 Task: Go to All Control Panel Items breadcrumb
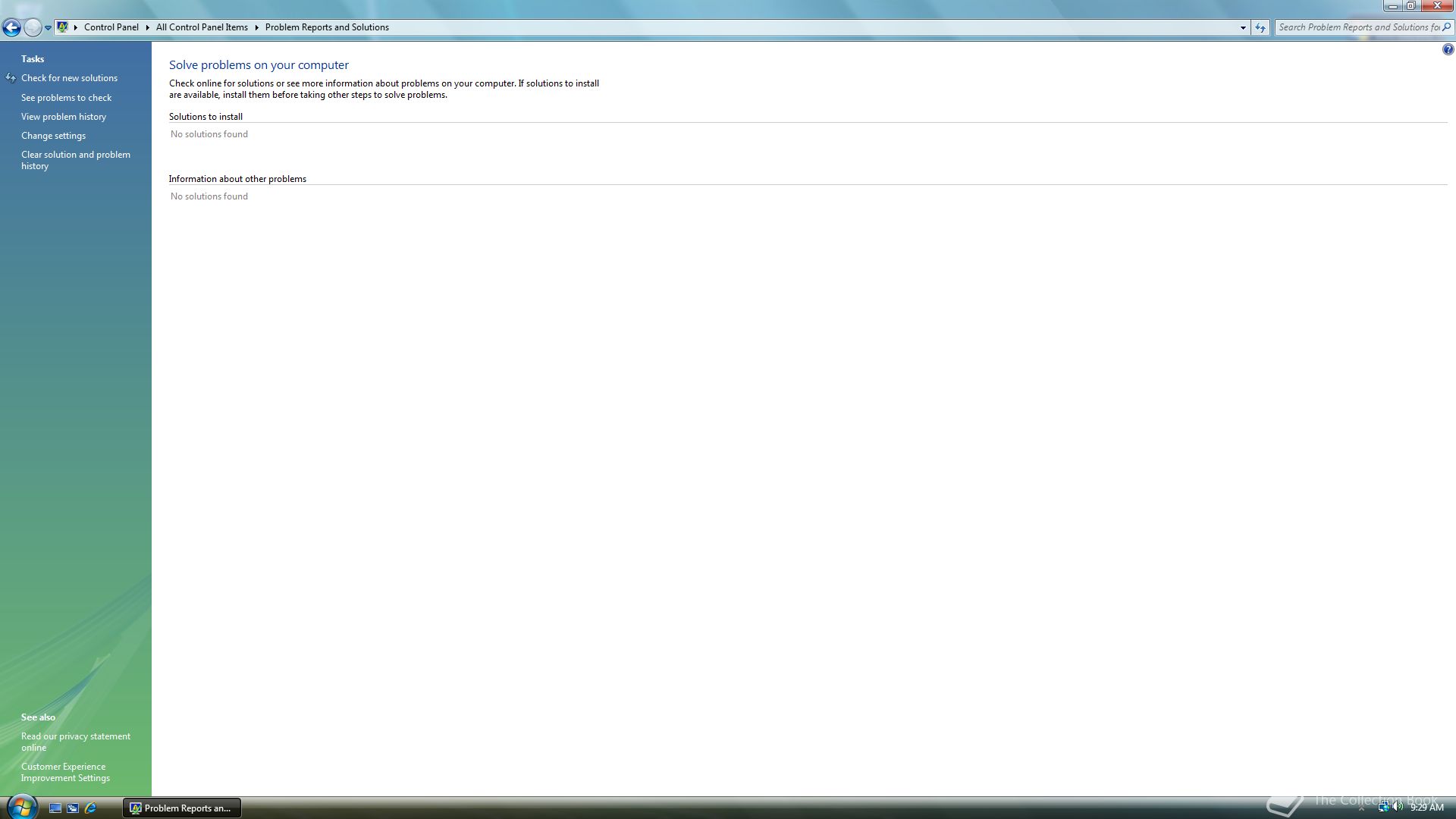(202, 27)
